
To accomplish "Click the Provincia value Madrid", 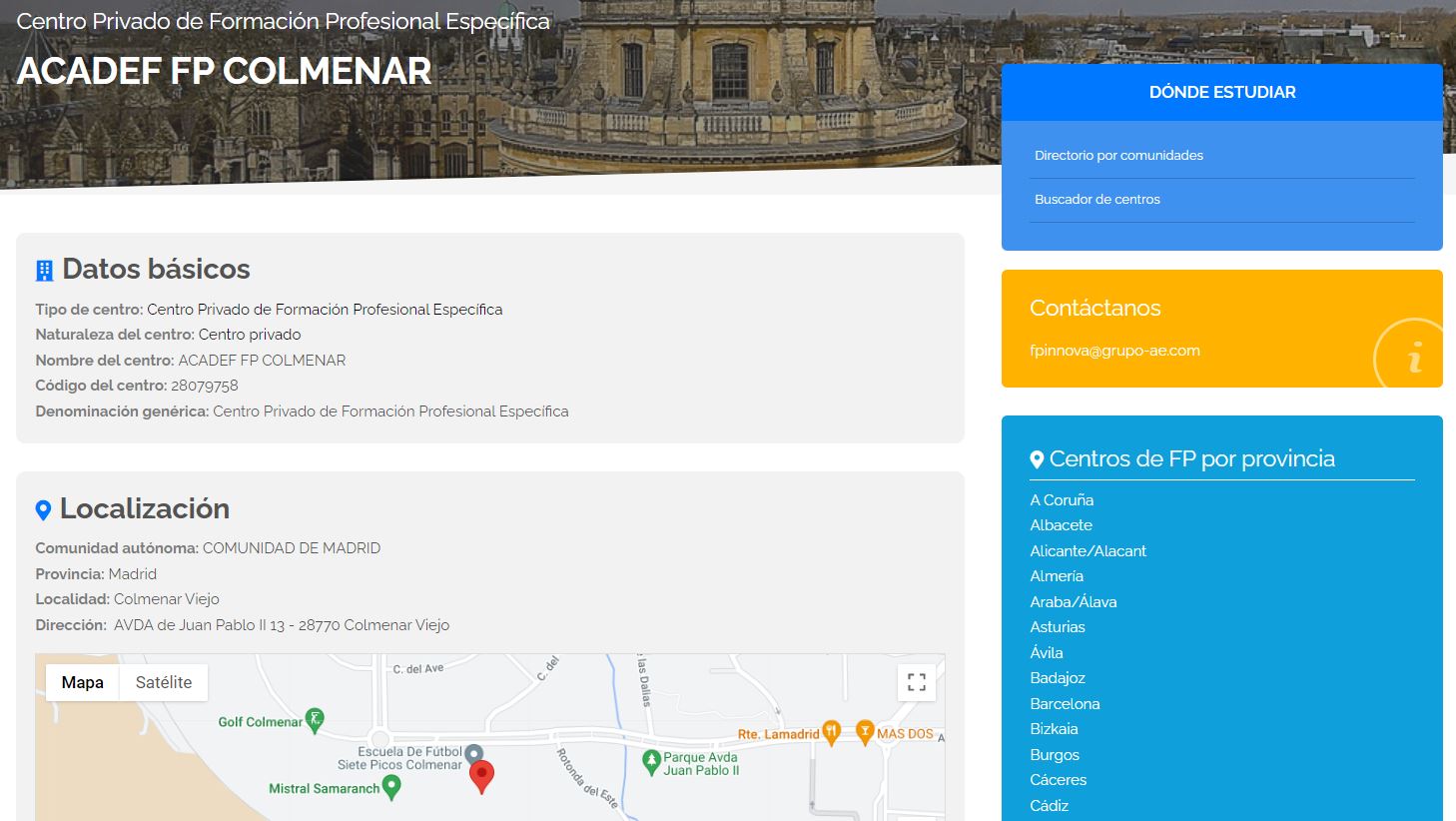I will tap(133, 574).
